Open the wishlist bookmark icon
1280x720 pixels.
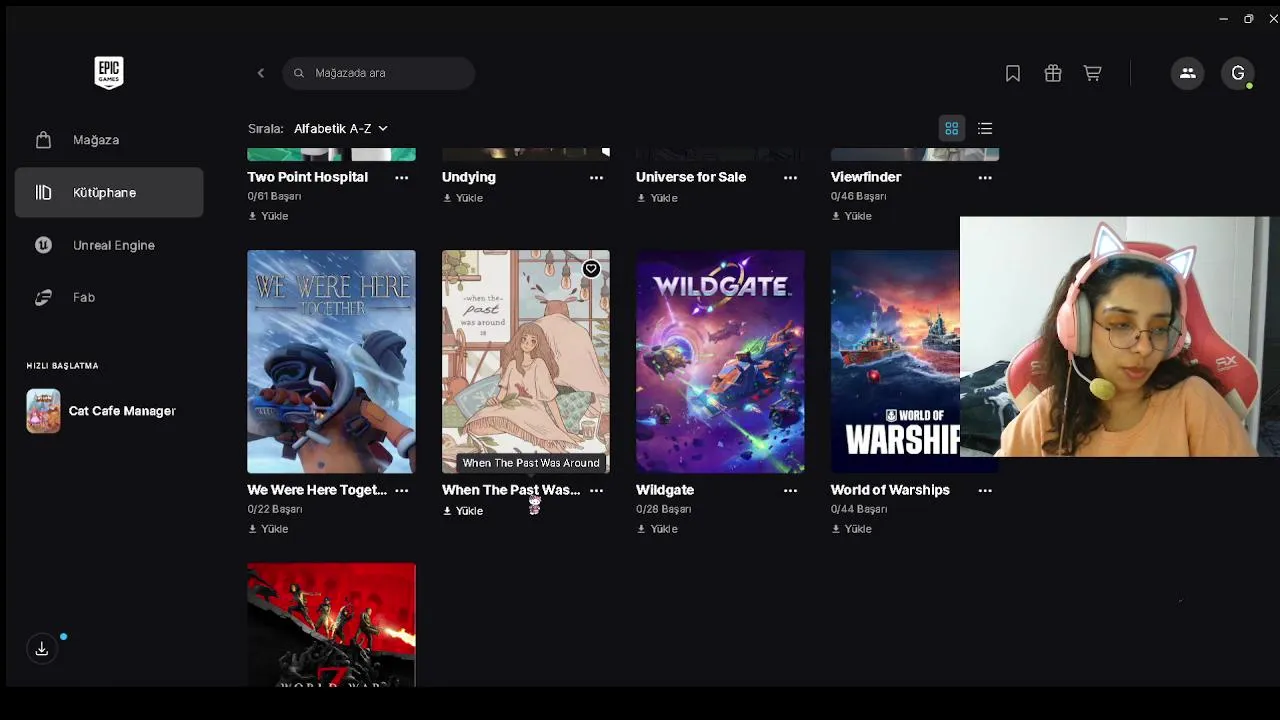coord(1013,73)
